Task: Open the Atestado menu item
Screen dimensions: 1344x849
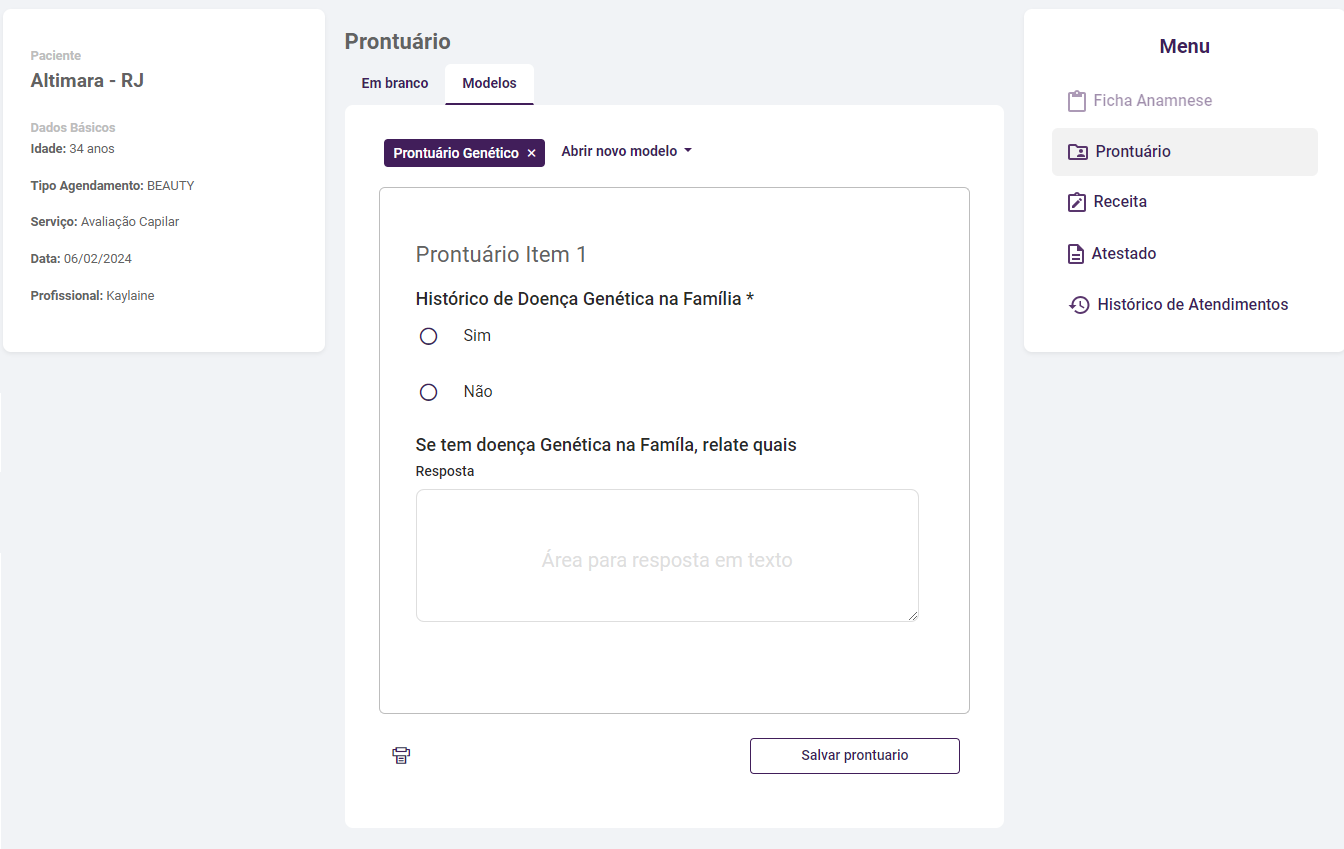Action: (1124, 254)
